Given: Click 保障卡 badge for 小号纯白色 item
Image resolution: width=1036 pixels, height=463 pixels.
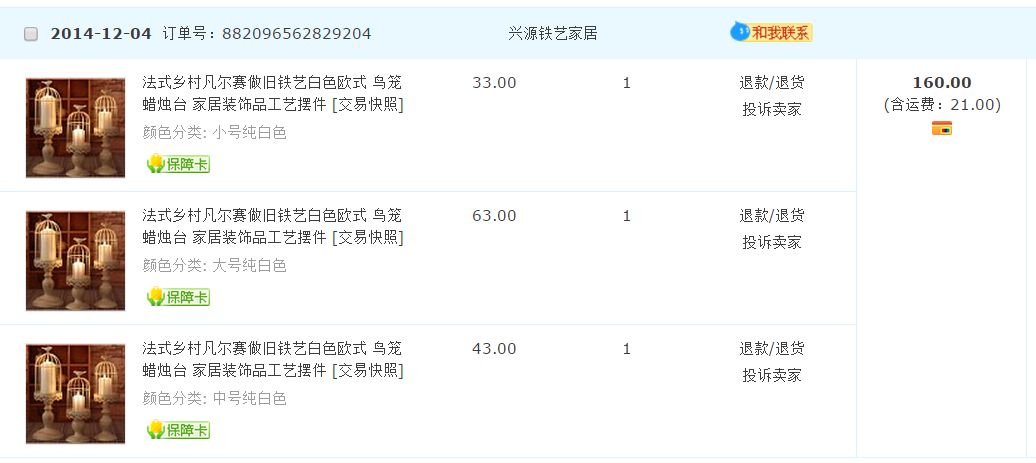Looking at the screenshot, I should click(178, 164).
